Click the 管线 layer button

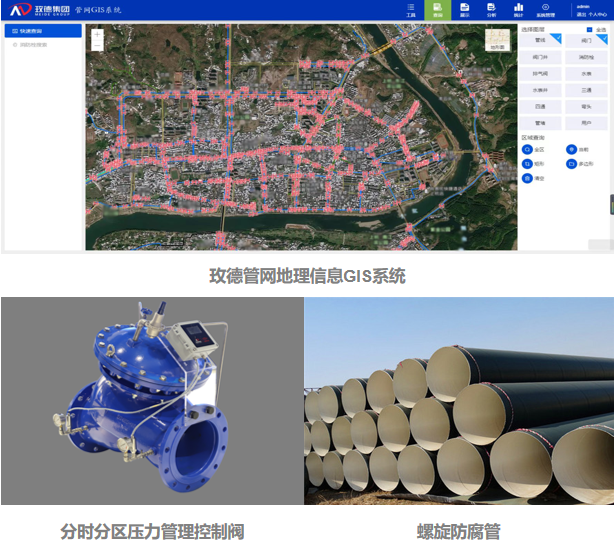(x=540, y=41)
